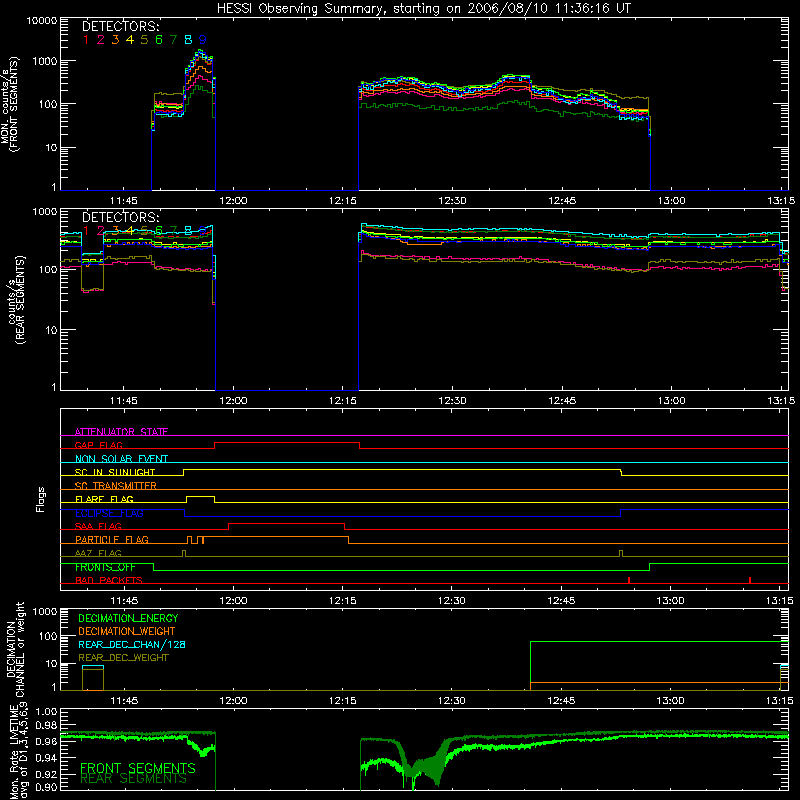Click 12:45 time tick under the decimation panel
800x800 pixels.
pyautogui.click(x=561, y=701)
